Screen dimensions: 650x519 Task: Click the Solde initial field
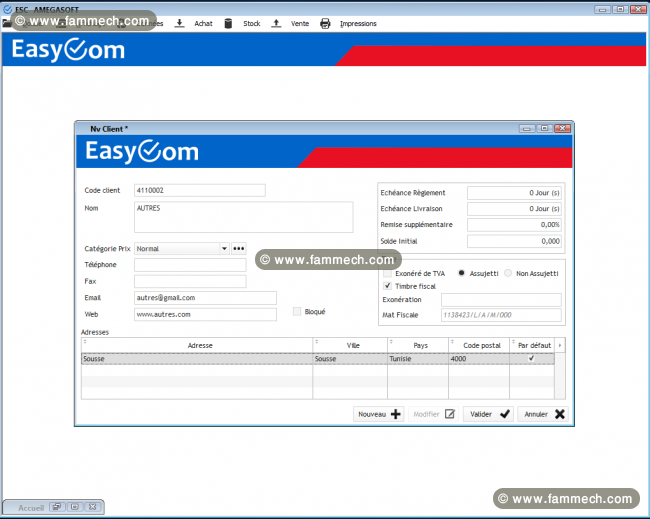pyautogui.click(x=514, y=241)
